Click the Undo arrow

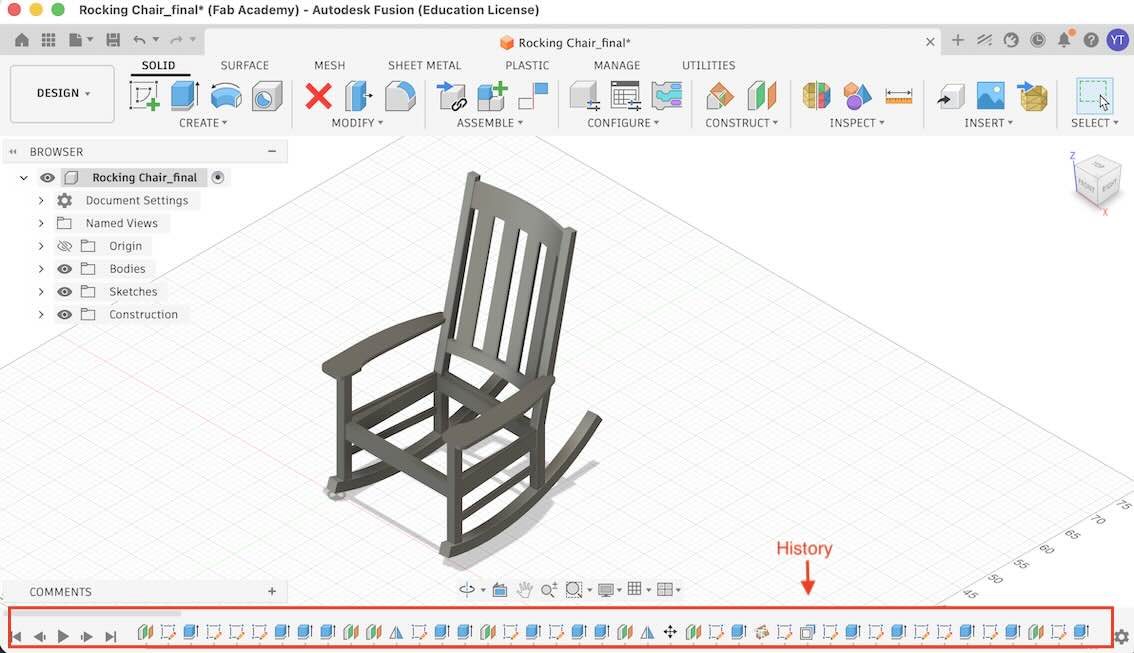click(x=140, y=40)
